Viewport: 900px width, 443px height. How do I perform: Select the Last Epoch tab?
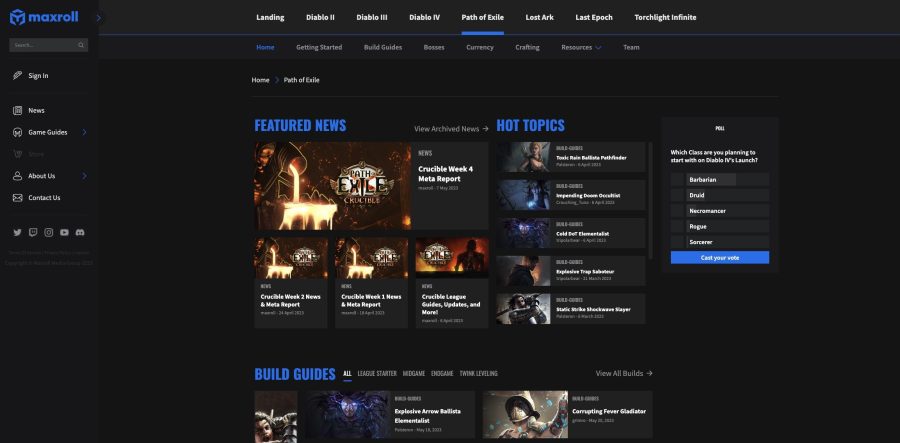594,17
